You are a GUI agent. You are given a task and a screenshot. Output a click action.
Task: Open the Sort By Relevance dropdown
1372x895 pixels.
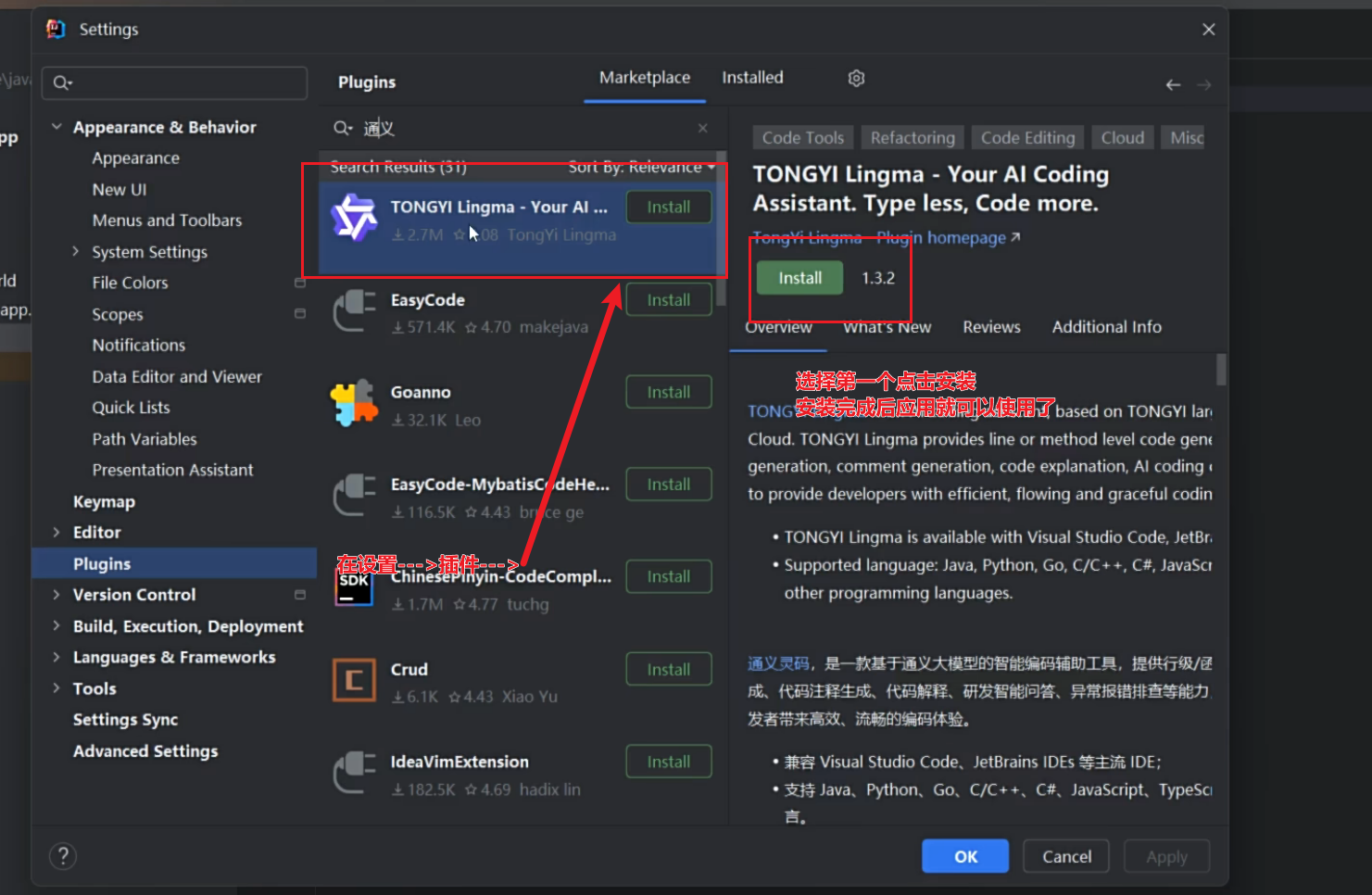[x=641, y=167]
